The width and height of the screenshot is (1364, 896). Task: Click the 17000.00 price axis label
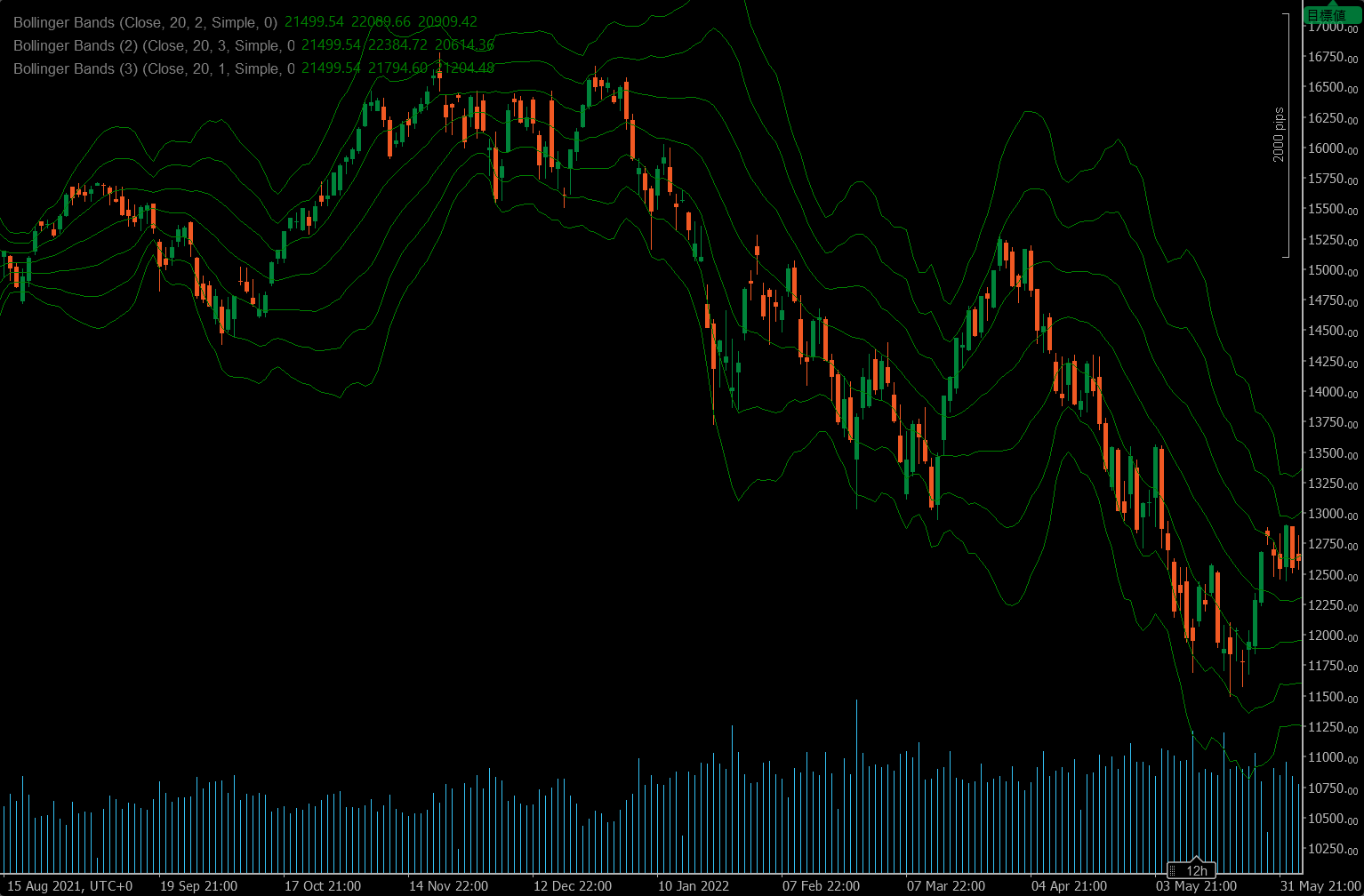[1332, 27]
